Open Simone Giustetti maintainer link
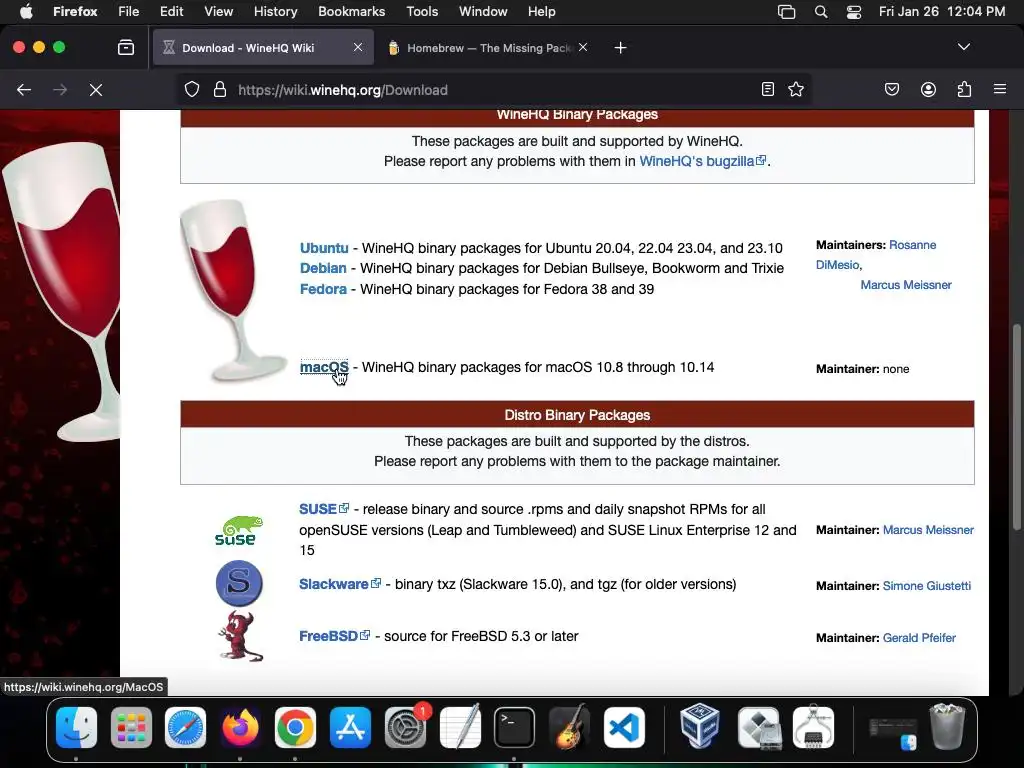This screenshot has height=768, width=1024. click(x=927, y=586)
